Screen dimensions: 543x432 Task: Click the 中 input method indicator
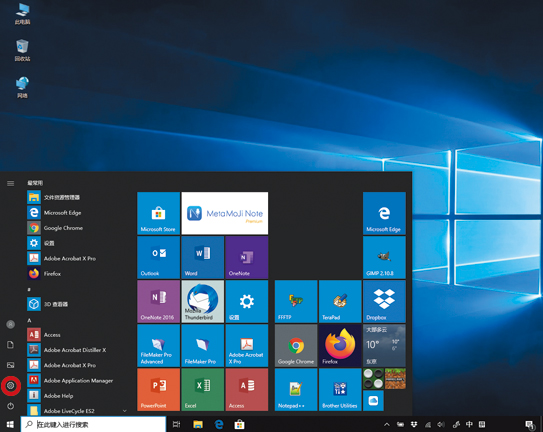469,424
